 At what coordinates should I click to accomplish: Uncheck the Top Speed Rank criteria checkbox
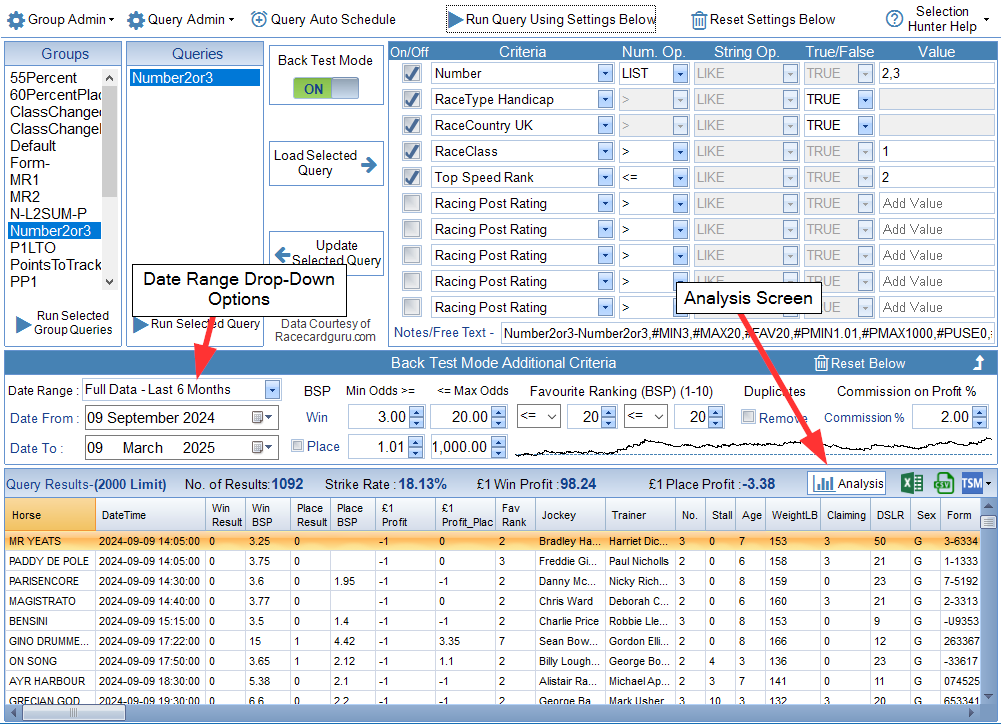(411, 177)
